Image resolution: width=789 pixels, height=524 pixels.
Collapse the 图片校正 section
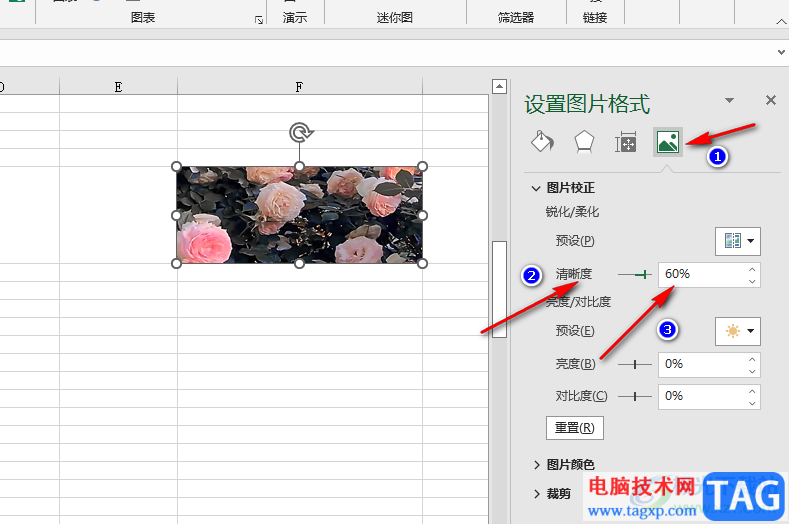coord(536,188)
